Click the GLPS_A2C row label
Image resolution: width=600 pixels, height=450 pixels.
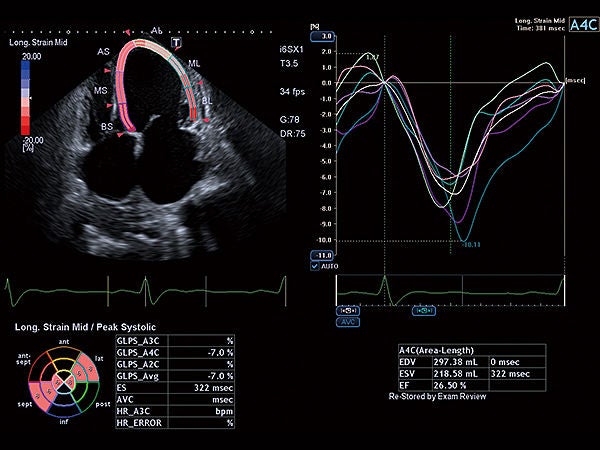[x=138, y=364]
